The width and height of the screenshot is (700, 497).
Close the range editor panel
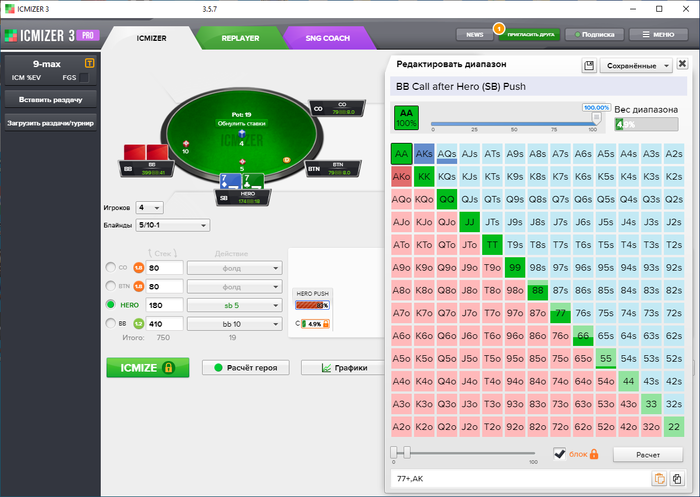tap(682, 64)
